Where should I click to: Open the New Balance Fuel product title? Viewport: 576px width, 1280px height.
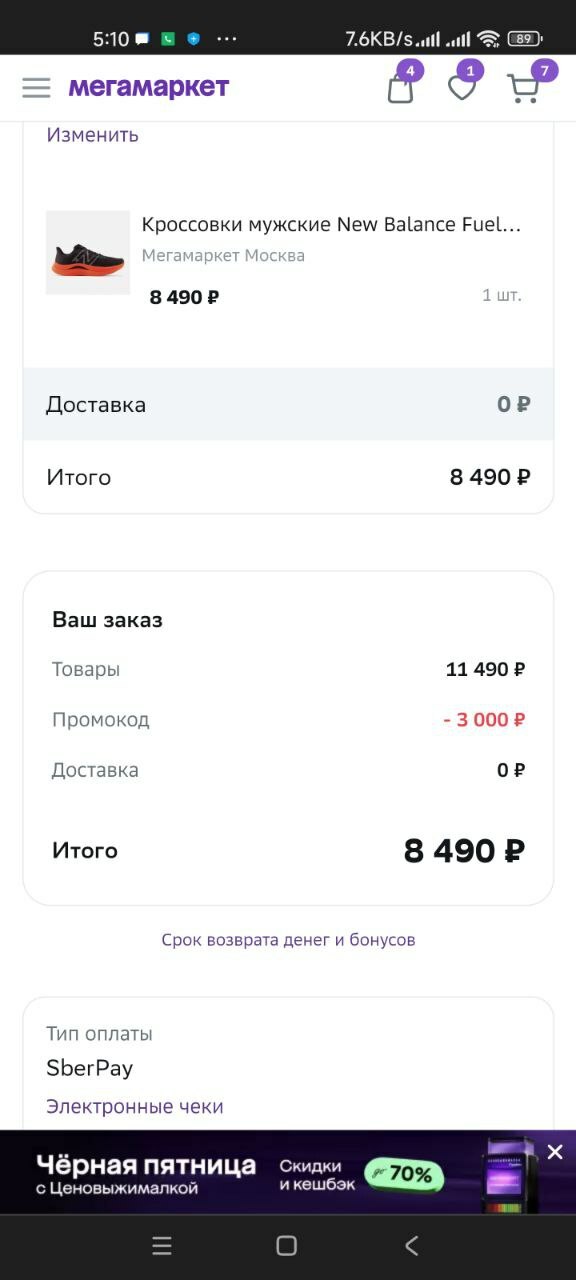pyautogui.click(x=335, y=224)
